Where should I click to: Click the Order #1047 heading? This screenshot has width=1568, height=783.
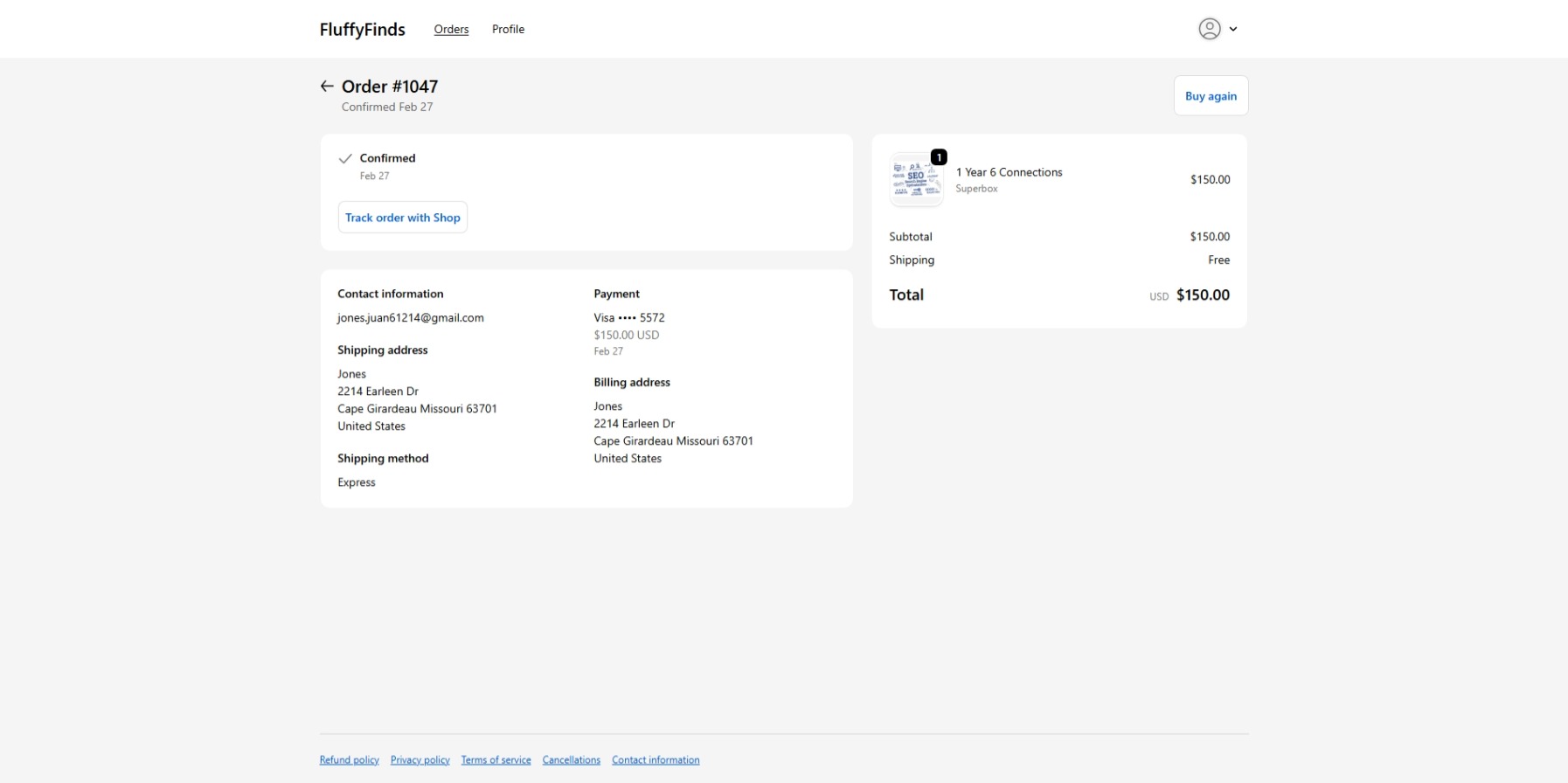390,87
